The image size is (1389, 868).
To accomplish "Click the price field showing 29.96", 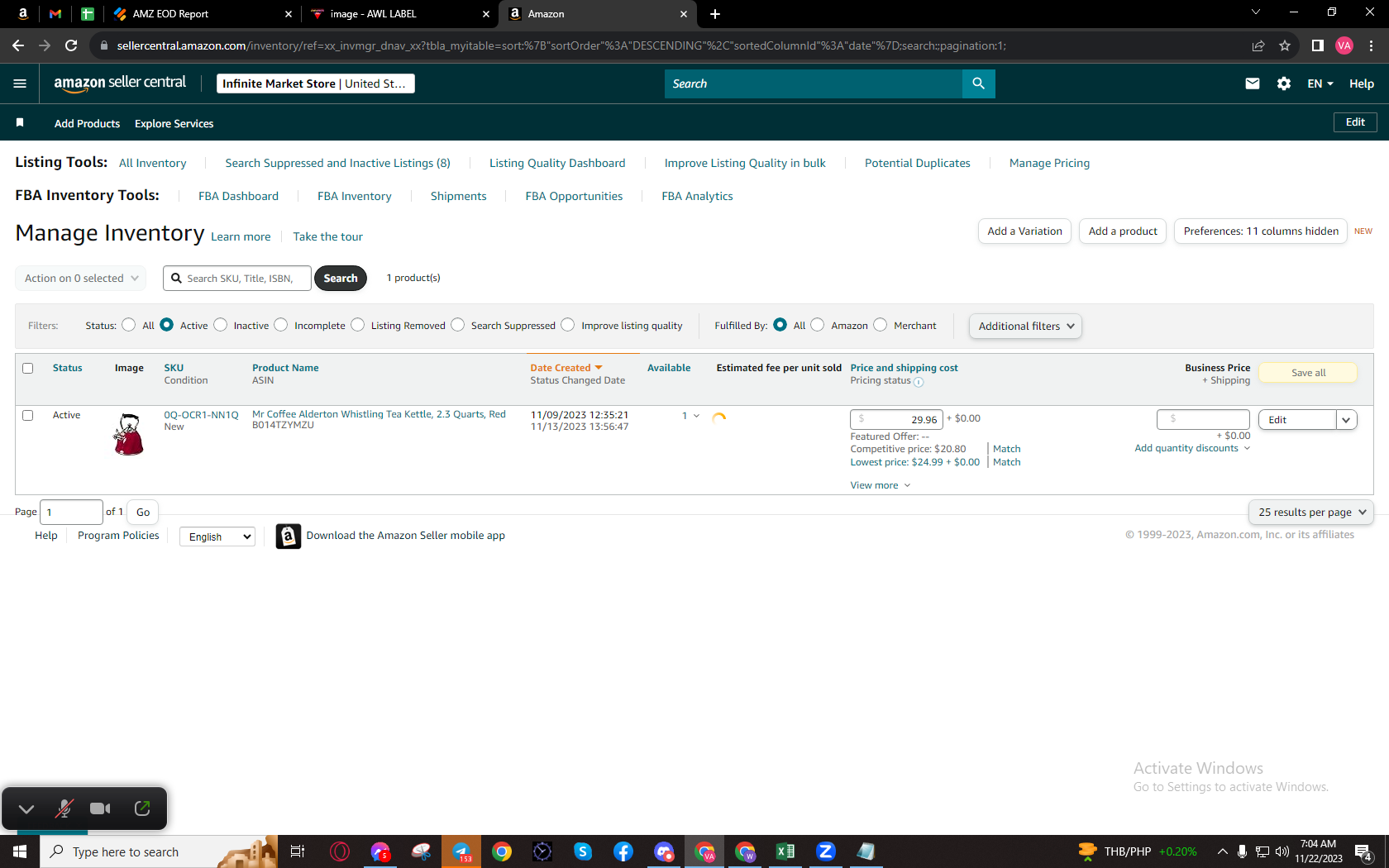I will (x=896, y=419).
